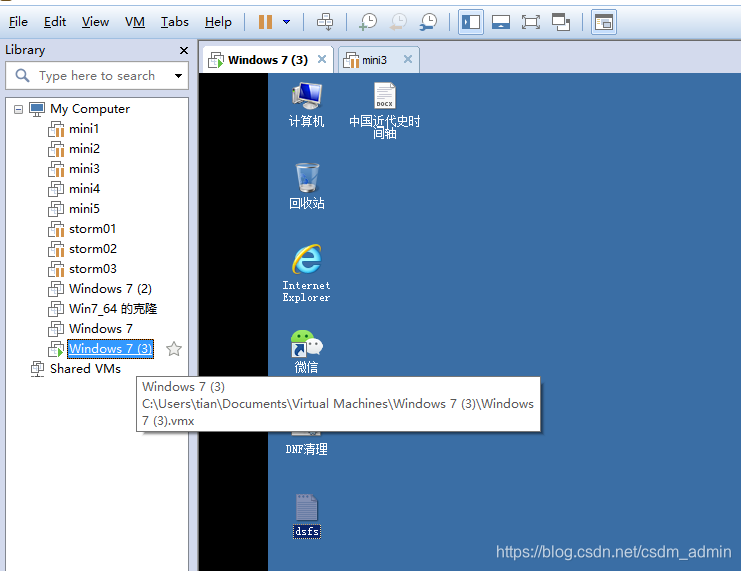Click Send Ctrl+Alt+Del toolbar icon
This screenshot has width=741, height=571.
tap(325, 22)
